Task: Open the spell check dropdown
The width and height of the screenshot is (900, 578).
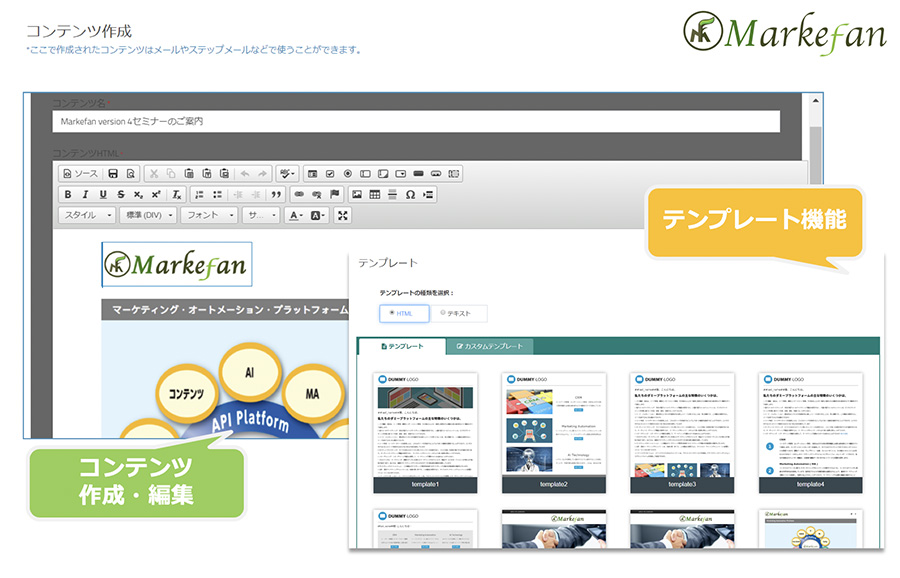Action: click(286, 173)
